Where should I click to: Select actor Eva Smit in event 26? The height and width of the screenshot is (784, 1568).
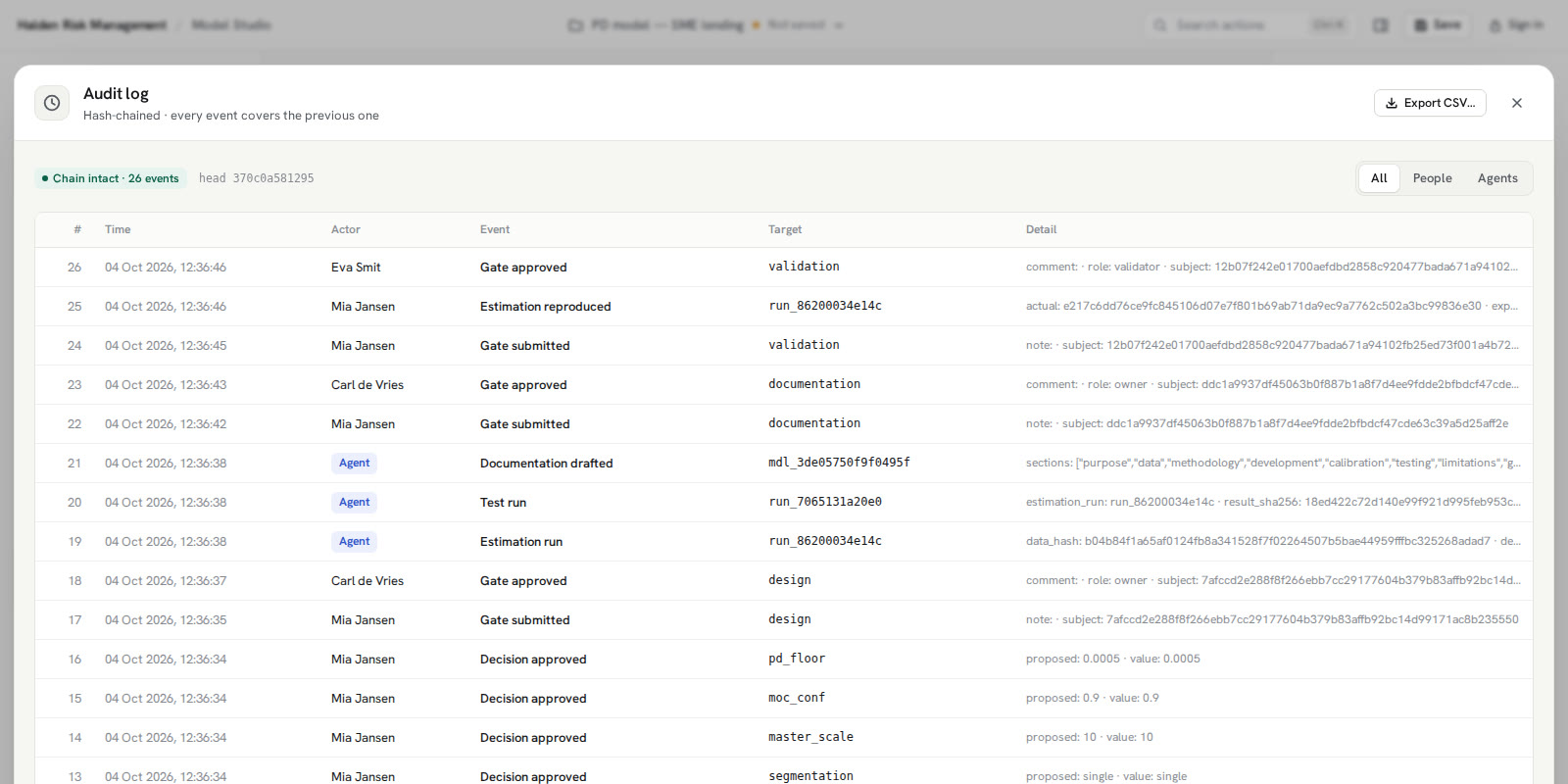tap(356, 268)
